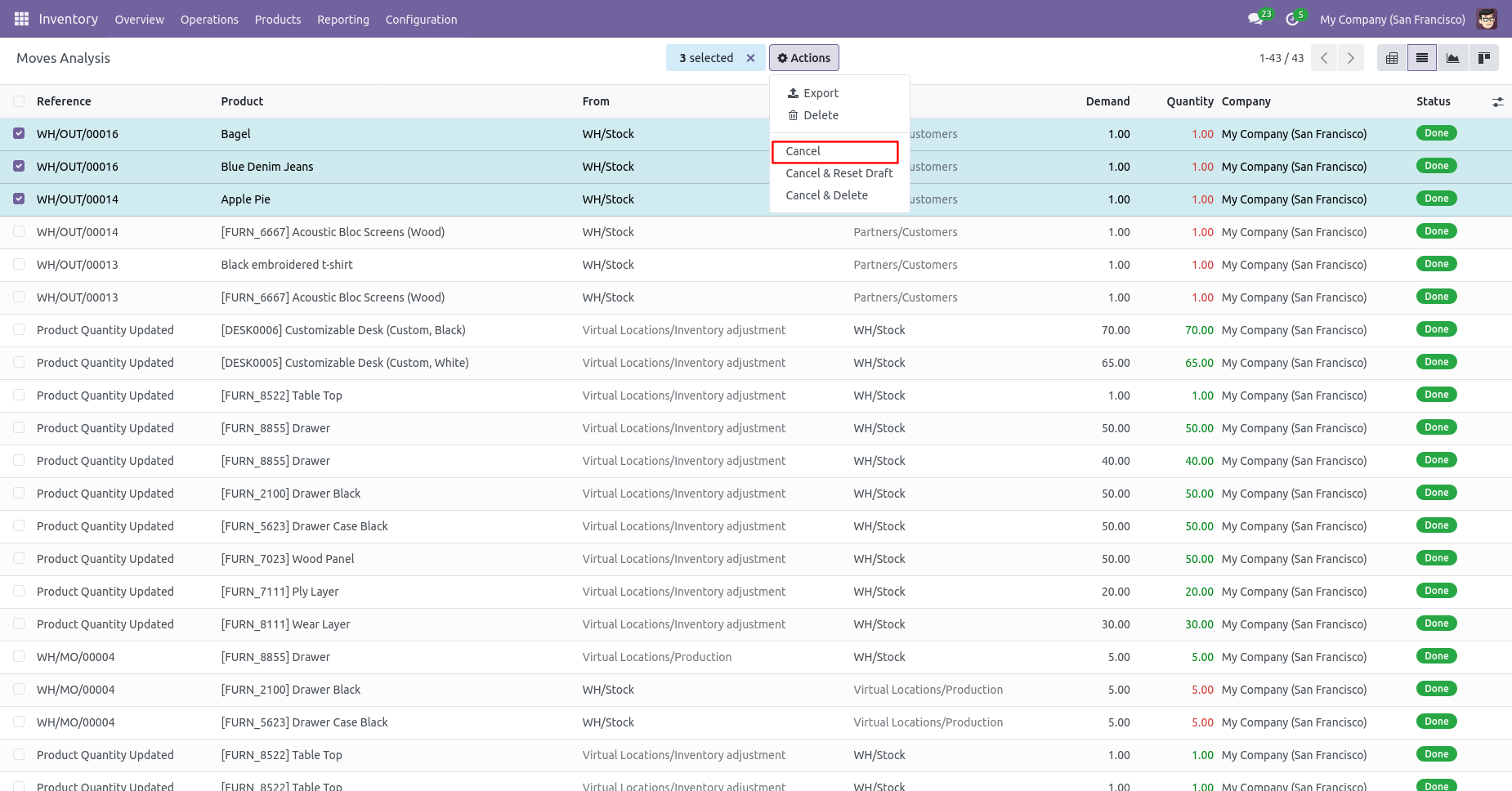Click the pager counter 1-43 / 43
Viewport: 1512px width, 791px height.
1281,58
